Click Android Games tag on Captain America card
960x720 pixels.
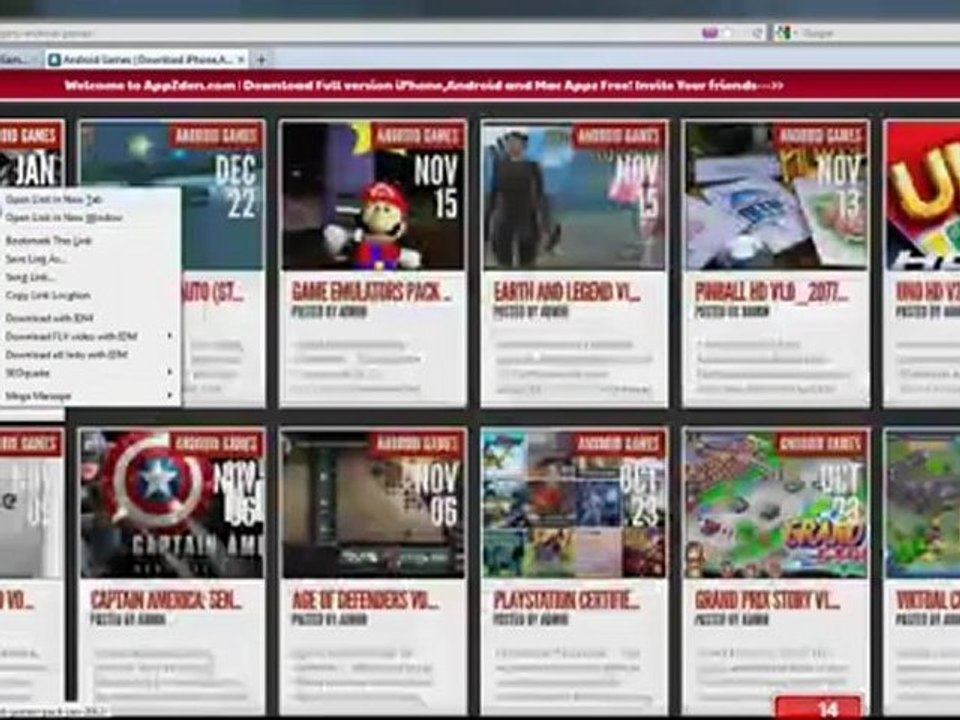[x=216, y=443]
